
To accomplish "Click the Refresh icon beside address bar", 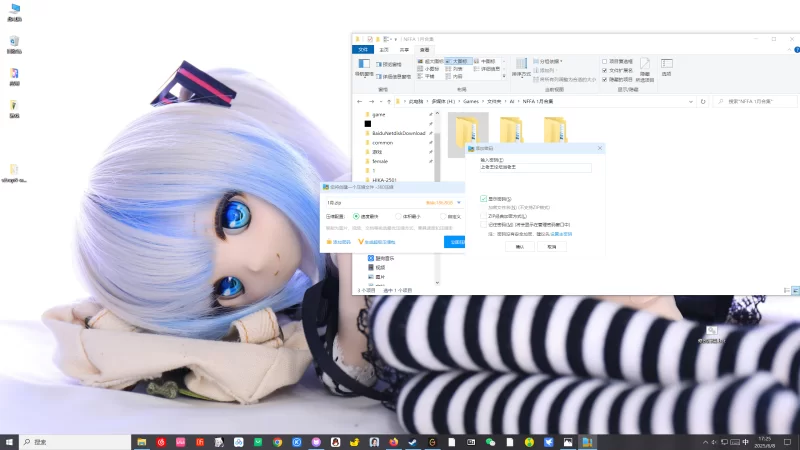I will point(704,101).
